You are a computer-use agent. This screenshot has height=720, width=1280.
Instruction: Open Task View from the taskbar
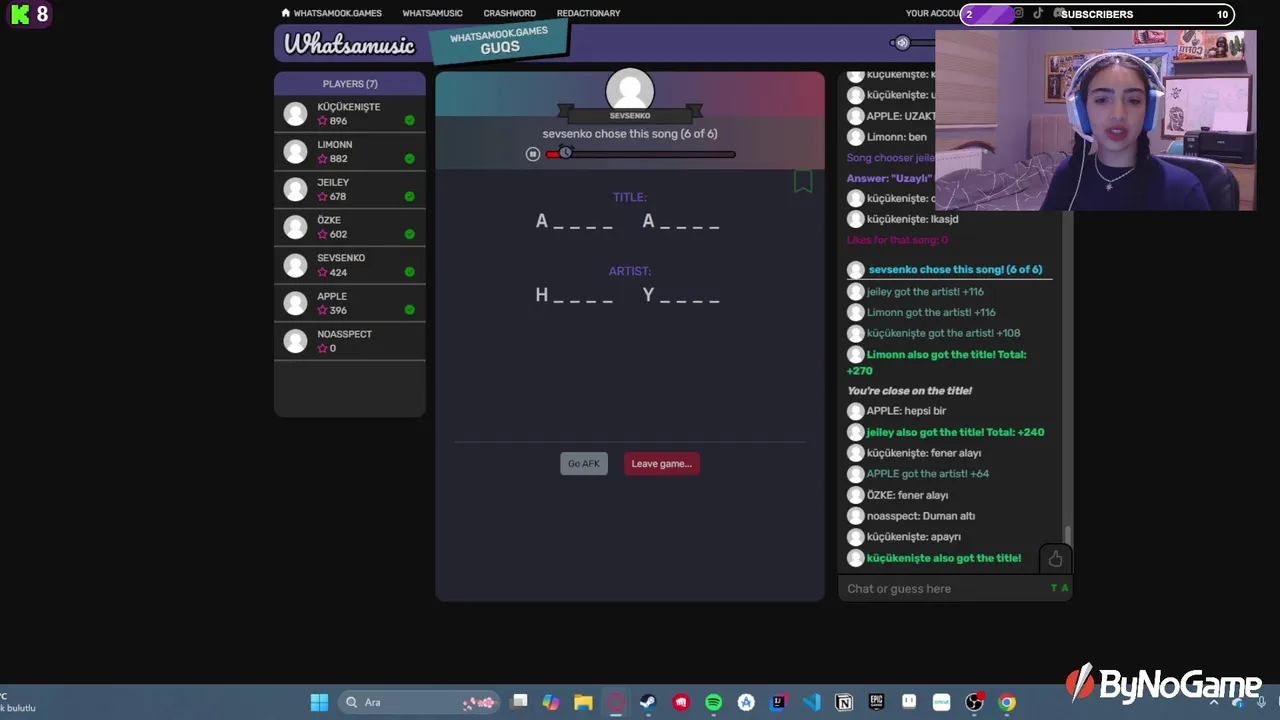click(519, 702)
